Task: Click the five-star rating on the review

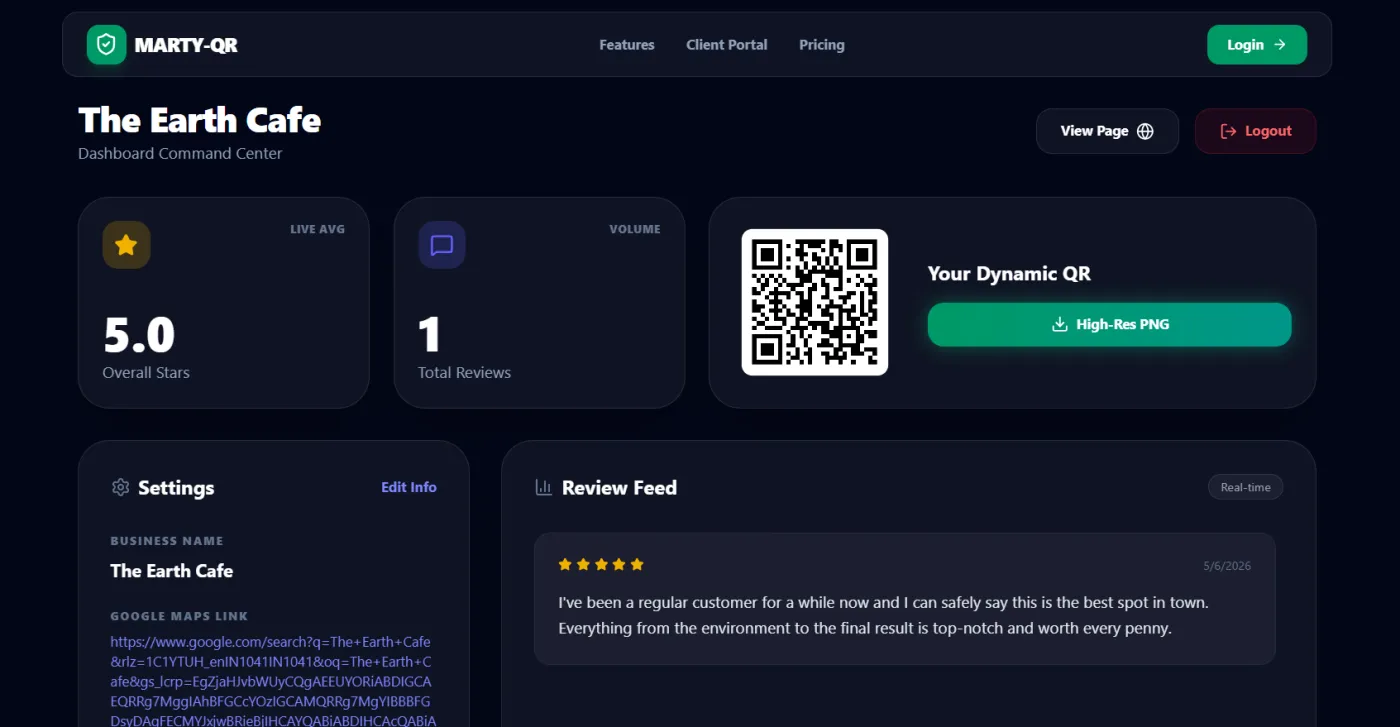Action: 601,565
